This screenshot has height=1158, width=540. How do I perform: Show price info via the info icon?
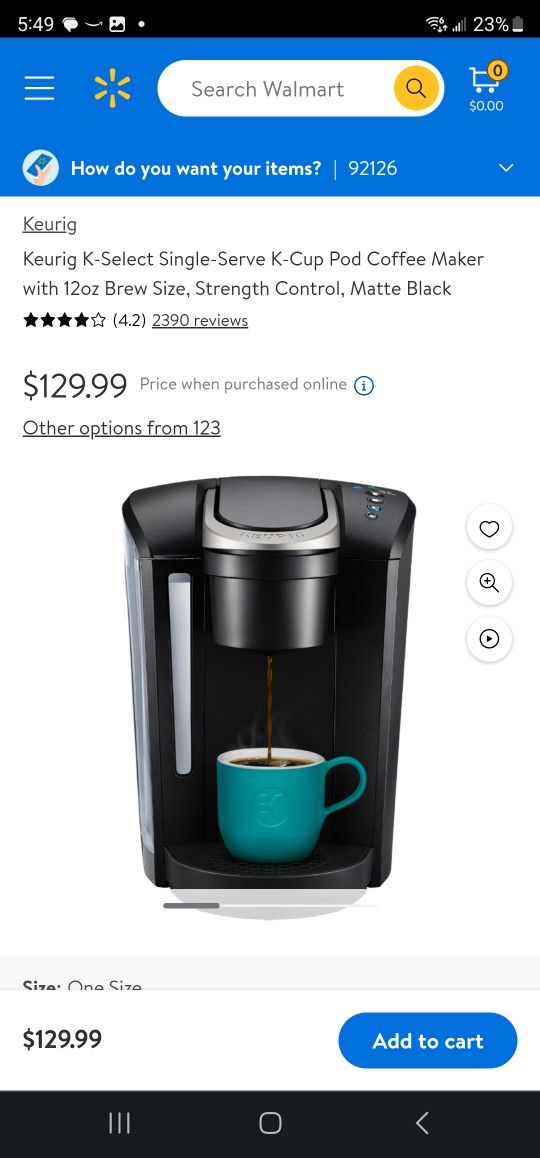(364, 386)
